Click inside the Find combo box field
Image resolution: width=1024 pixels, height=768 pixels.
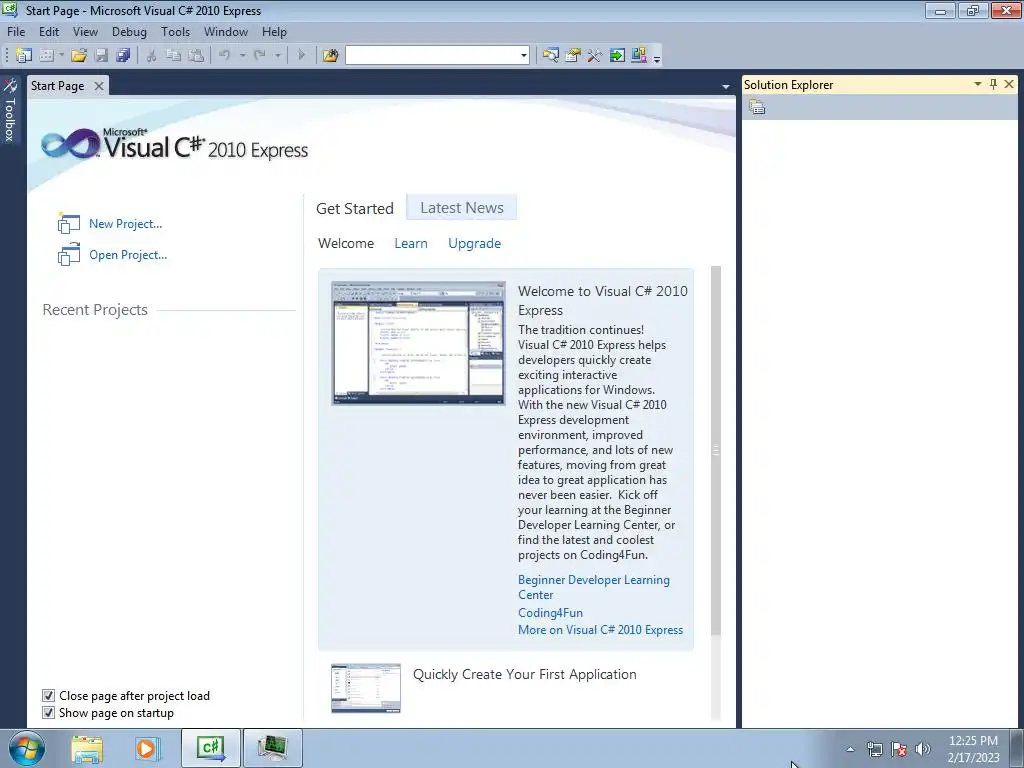[432, 56]
